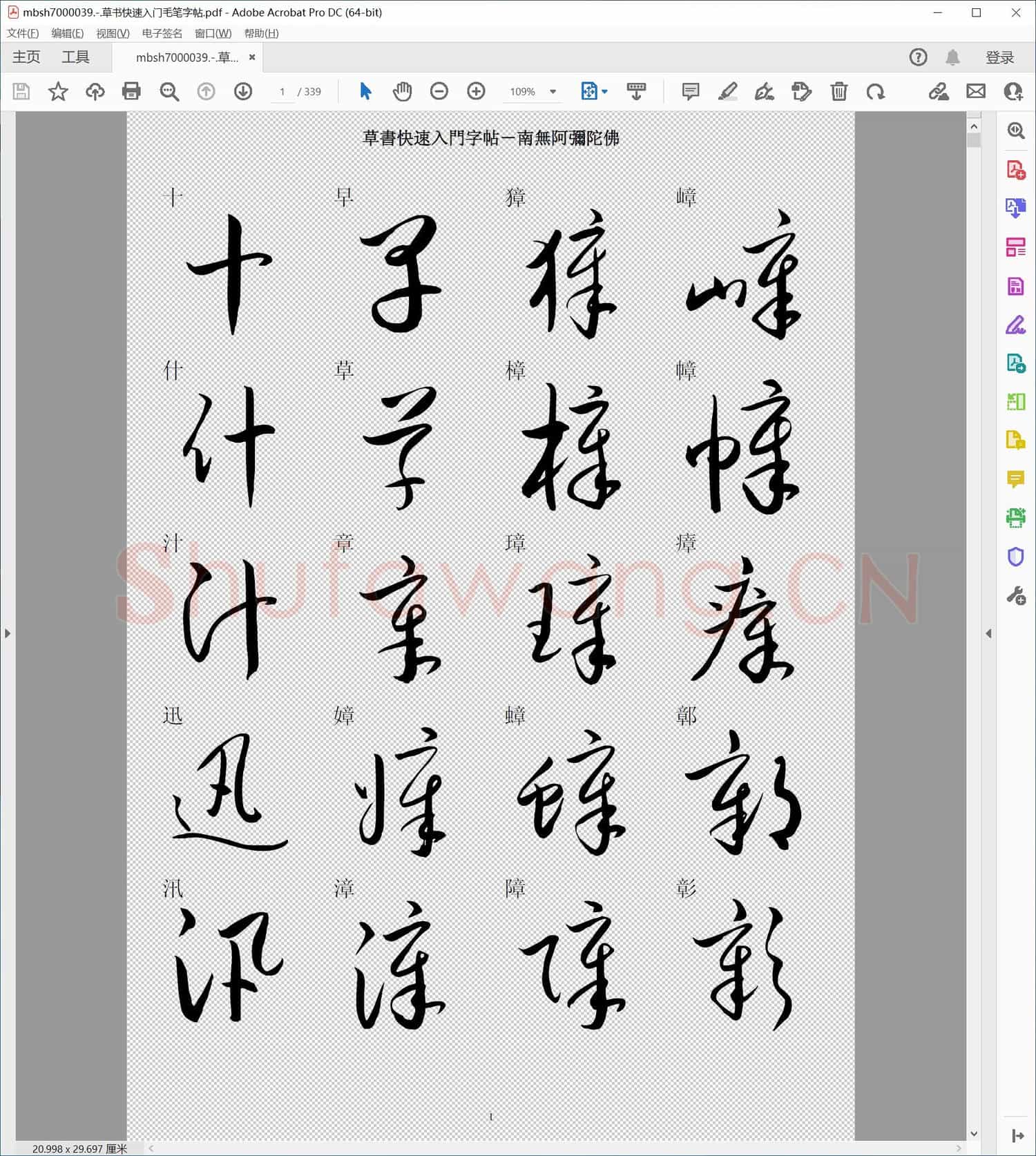The width and height of the screenshot is (1036, 1156).
Task: Close the mbsh7000039 document tab
Action: [252, 57]
